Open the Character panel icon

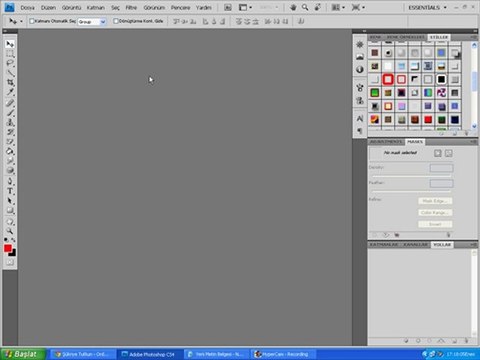[360, 118]
